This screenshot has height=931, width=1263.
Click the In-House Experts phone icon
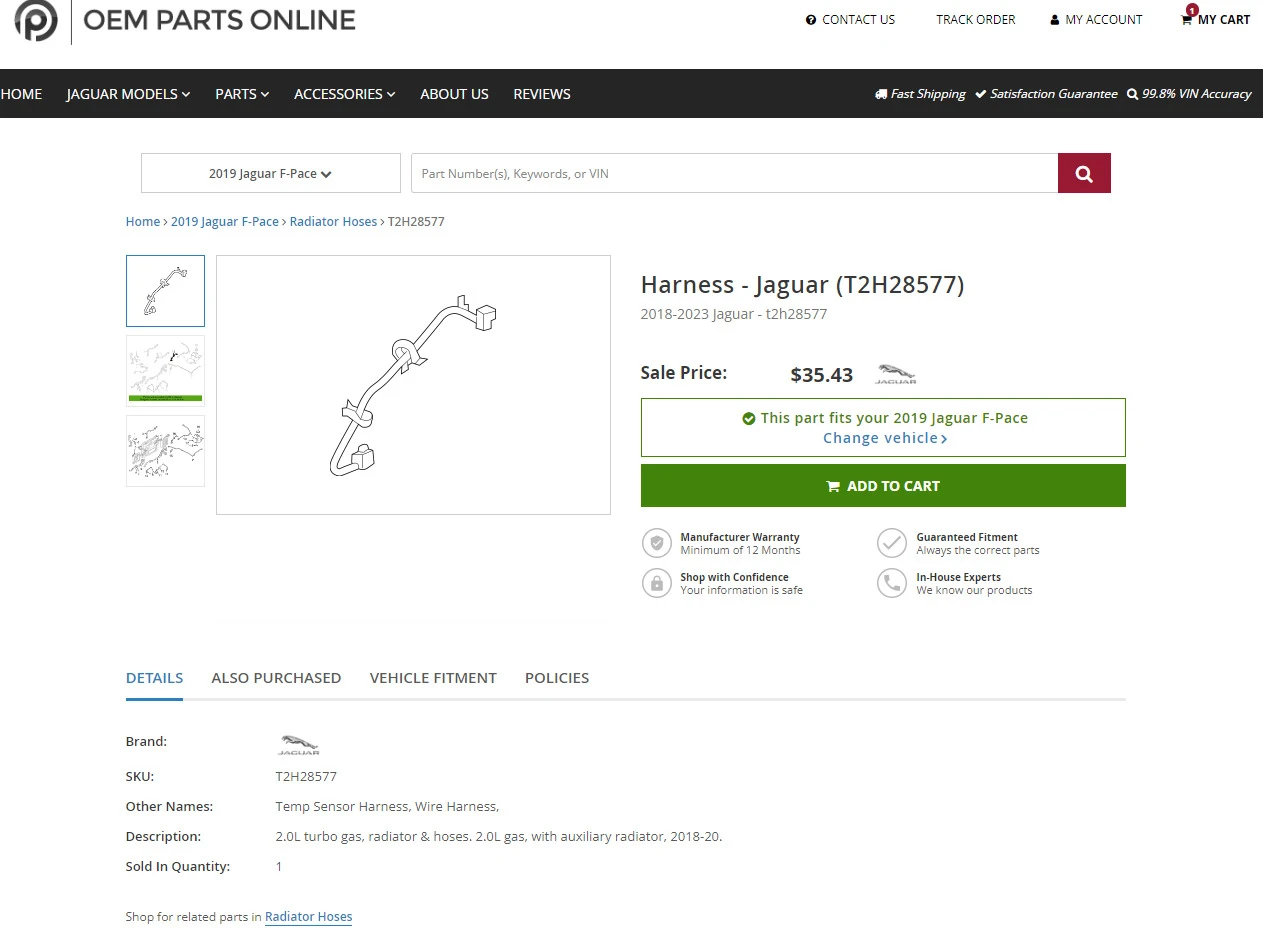(x=891, y=583)
